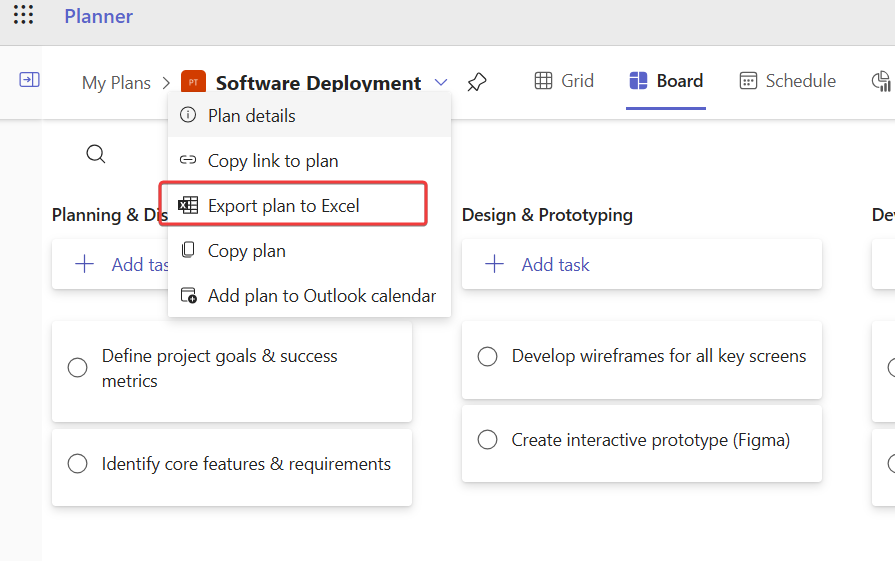Click the Software Deployment plan icon
This screenshot has height=561, width=895.
pos(193,82)
